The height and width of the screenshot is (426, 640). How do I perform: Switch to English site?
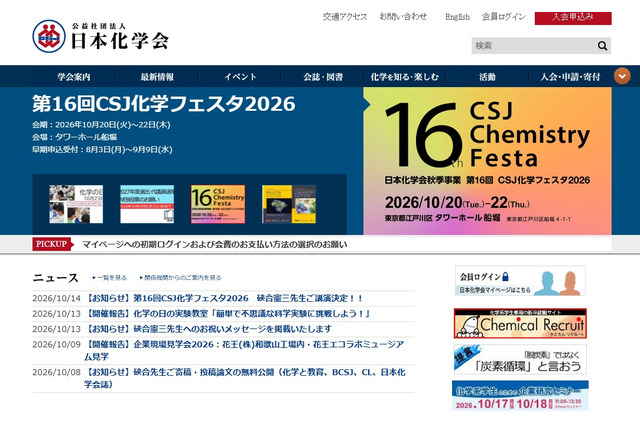457,17
